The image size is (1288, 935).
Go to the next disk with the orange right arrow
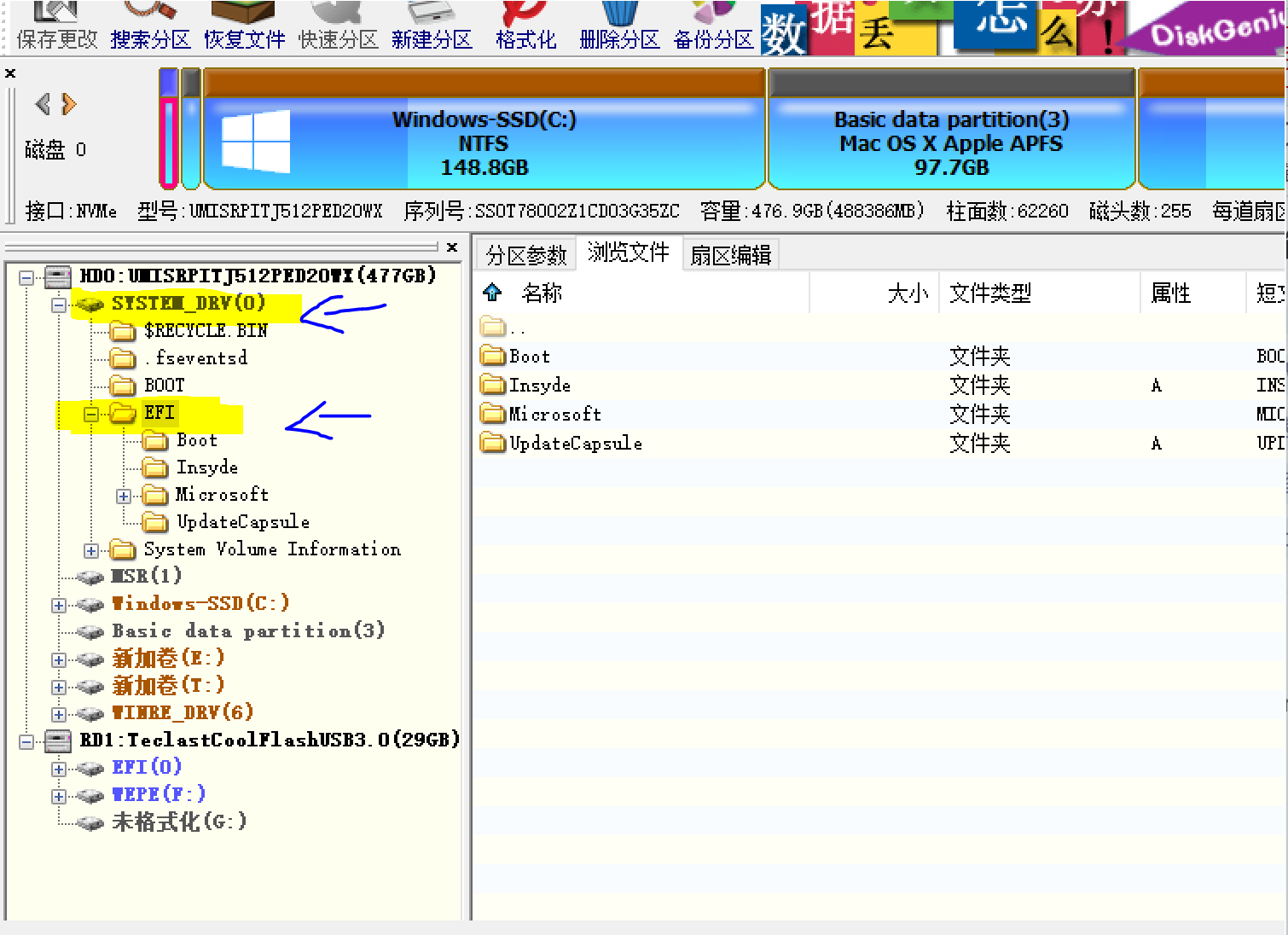pos(69,104)
